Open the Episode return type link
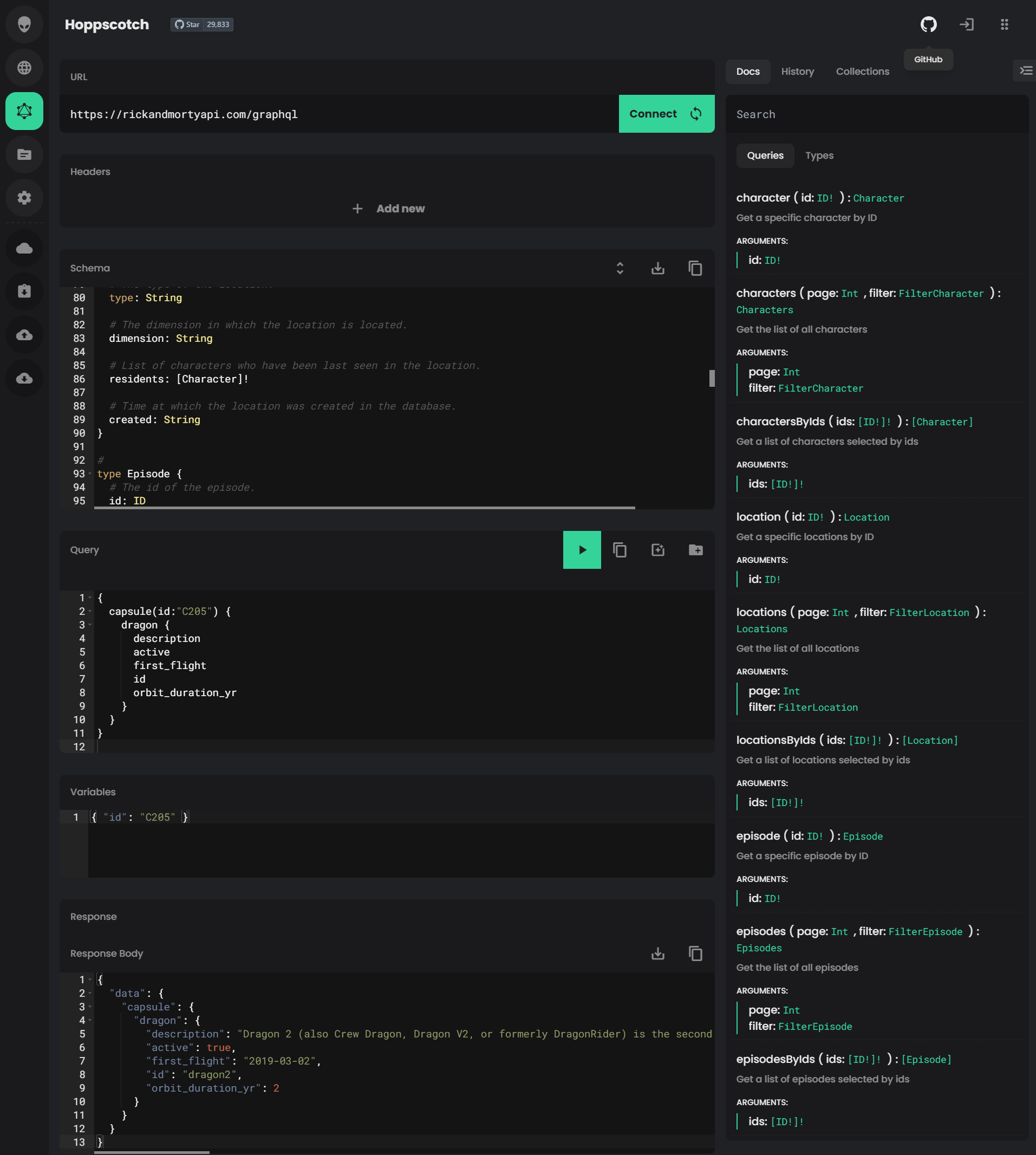 863,836
